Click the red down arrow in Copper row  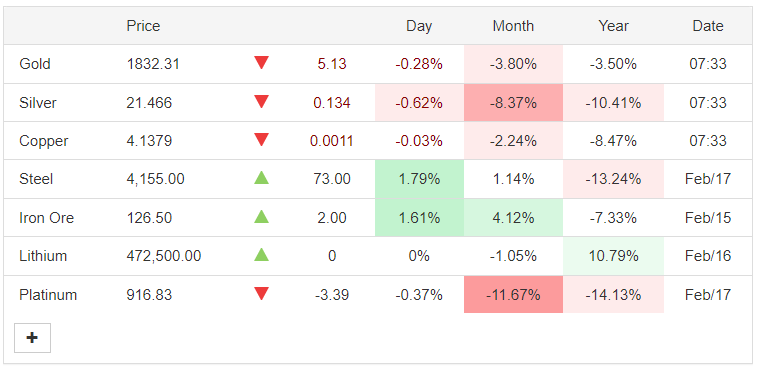(261, 139)
